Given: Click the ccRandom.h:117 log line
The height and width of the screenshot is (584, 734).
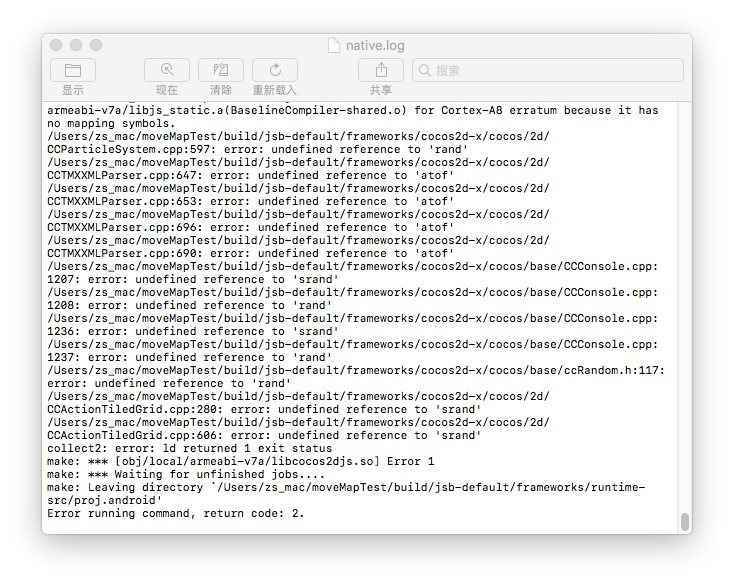Looking at the screenshot, I should (355, 370).
